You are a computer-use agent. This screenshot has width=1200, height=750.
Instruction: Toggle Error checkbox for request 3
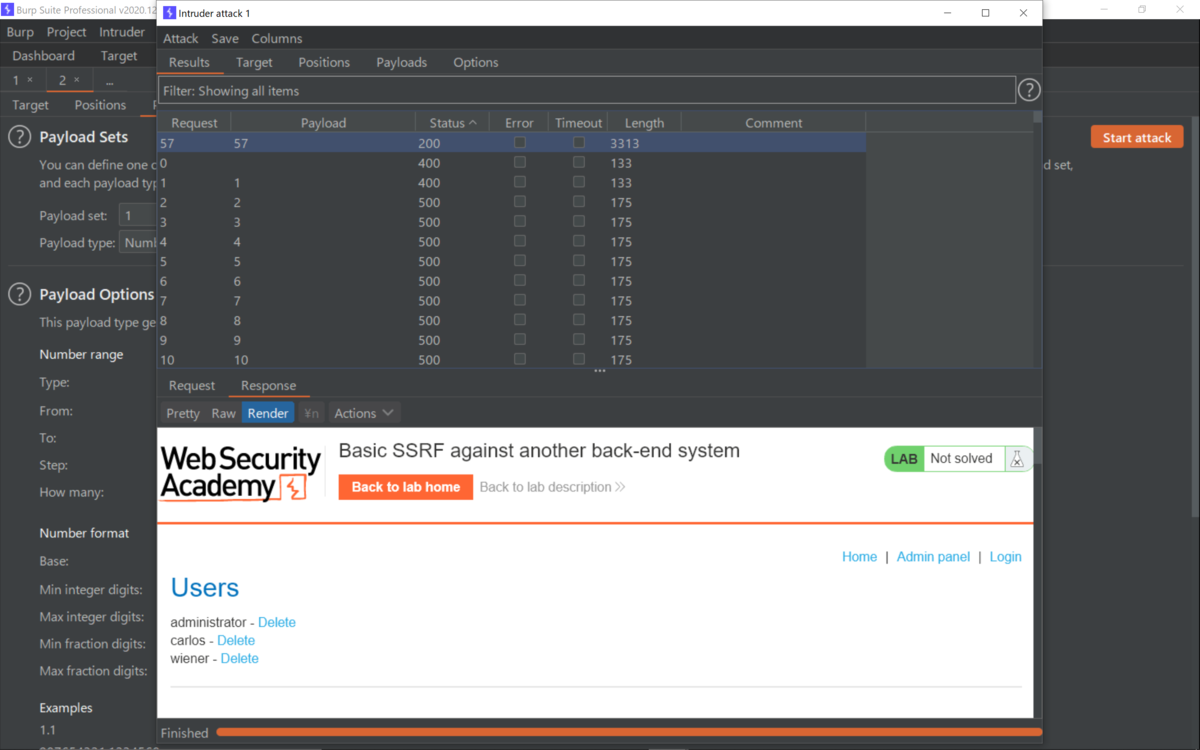519,221
